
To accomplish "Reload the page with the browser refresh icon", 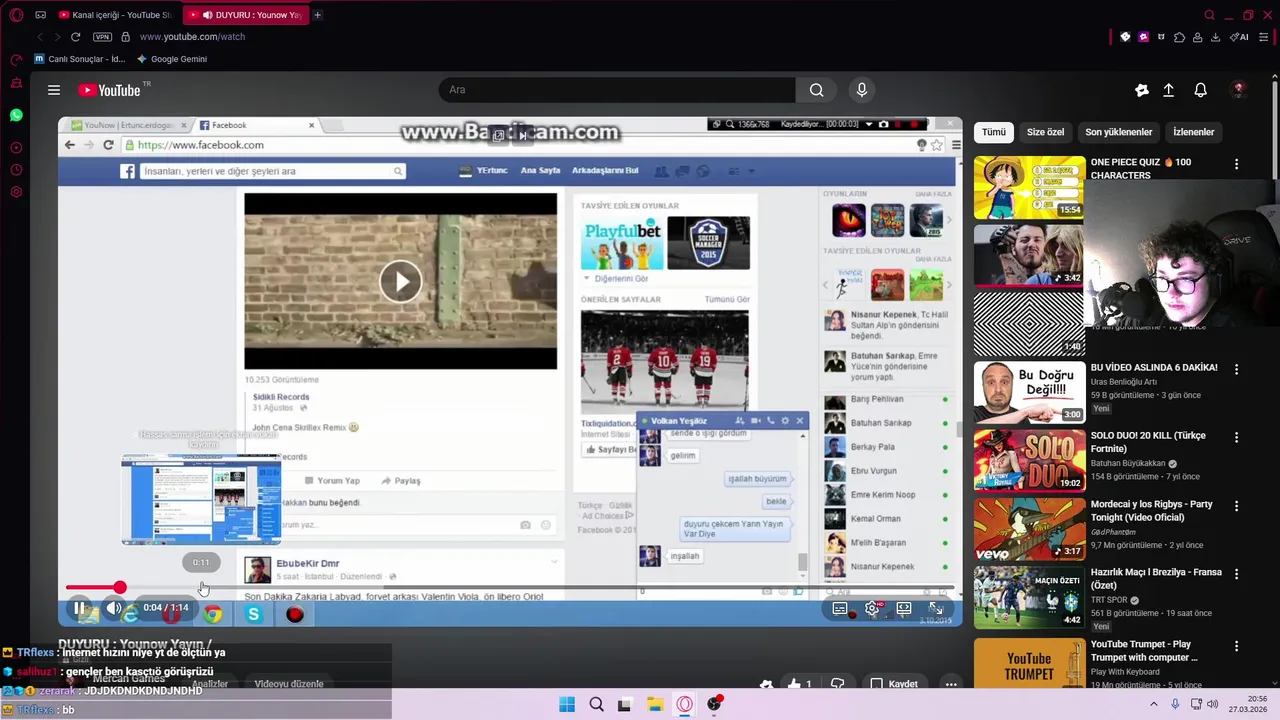I will (75, 37).
